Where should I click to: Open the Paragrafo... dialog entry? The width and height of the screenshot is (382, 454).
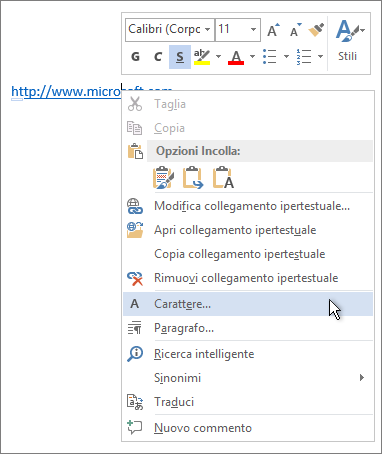(x=248, y=328)
